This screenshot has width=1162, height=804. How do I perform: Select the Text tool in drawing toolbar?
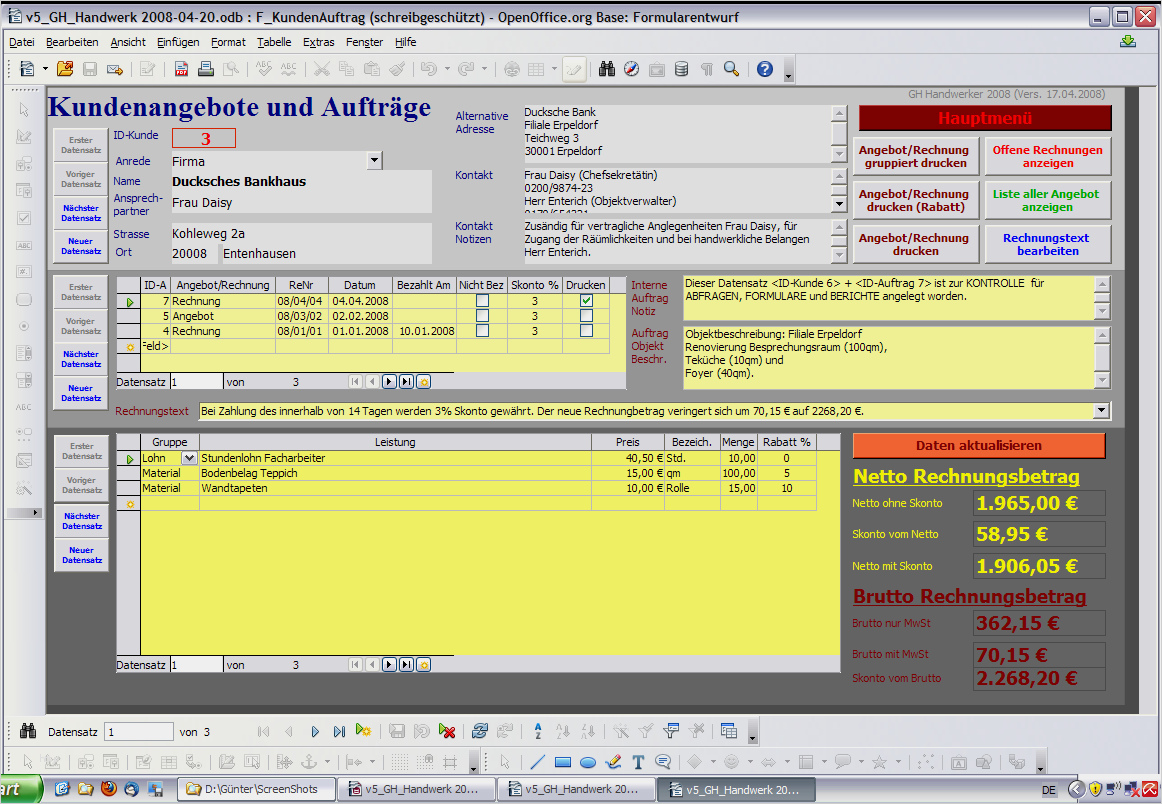pyautogui.click(x=638, y=762)
